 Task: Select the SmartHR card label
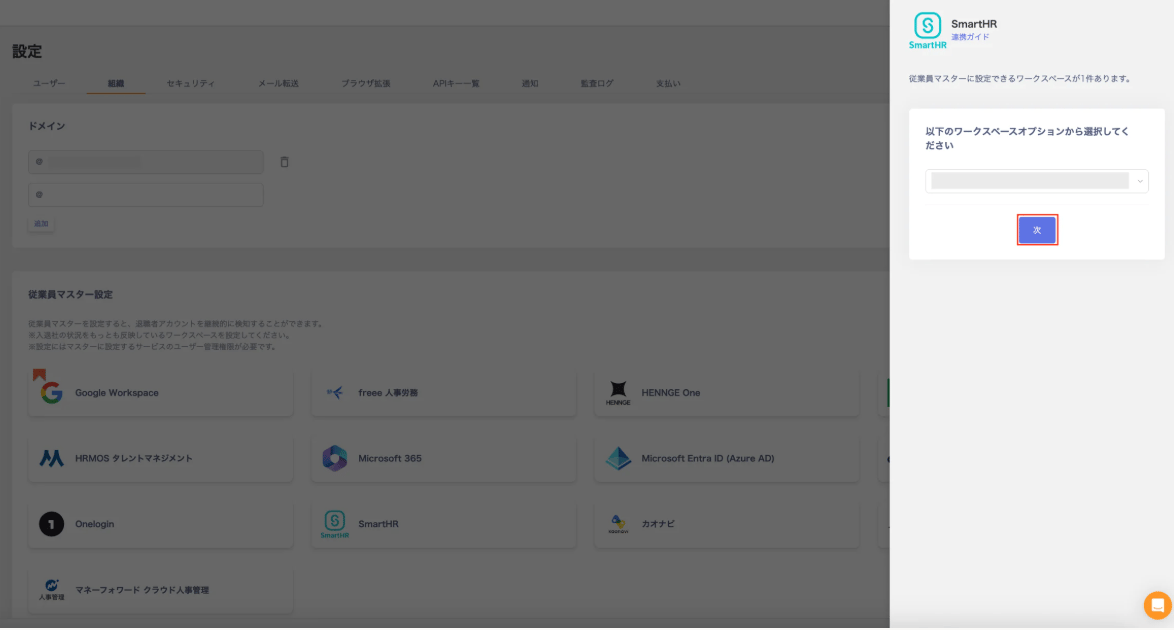click(x=378, y=524)
